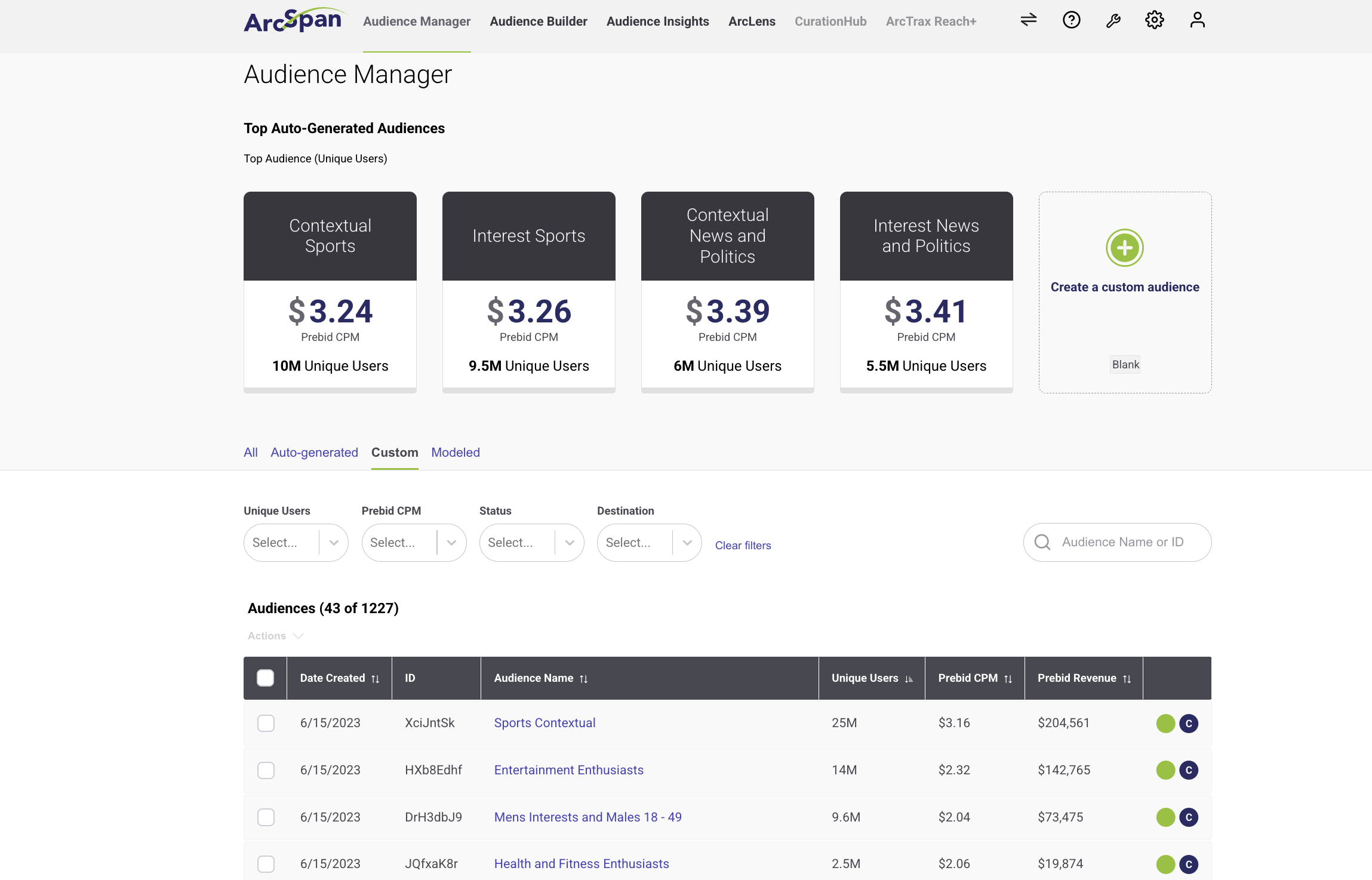Open the Sports Contextual audience link
Screen dimensions: 1372x880
(545, 723)
